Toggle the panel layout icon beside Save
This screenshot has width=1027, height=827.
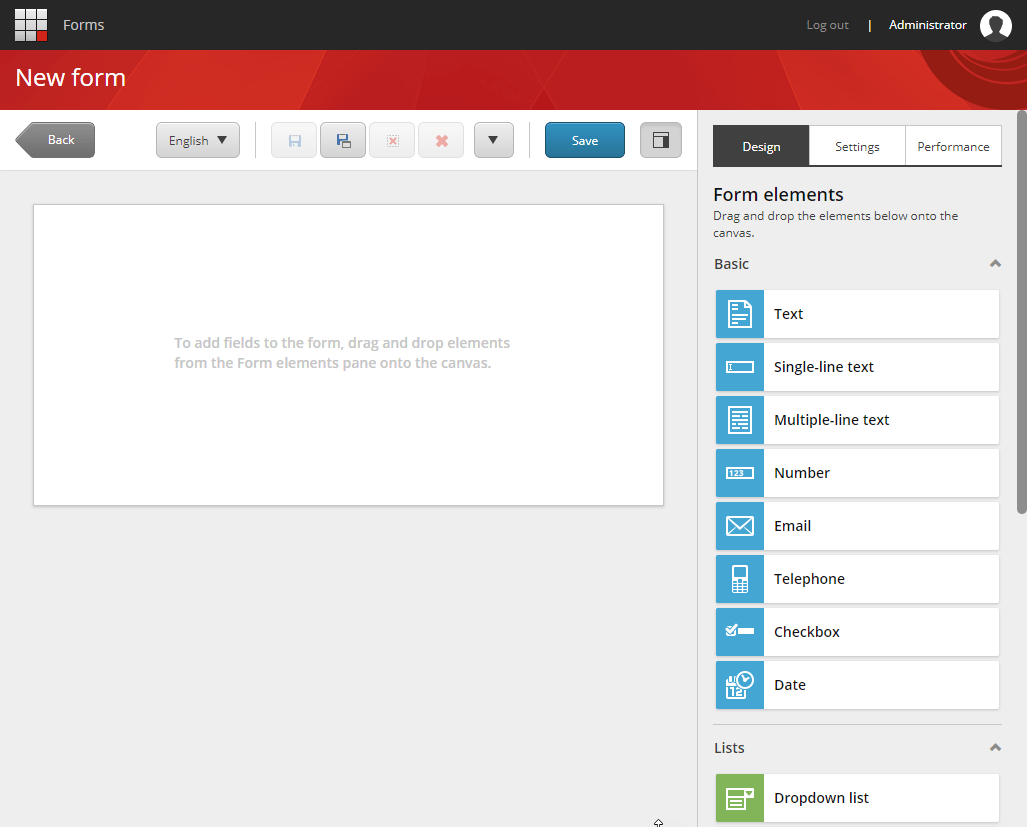660,140
